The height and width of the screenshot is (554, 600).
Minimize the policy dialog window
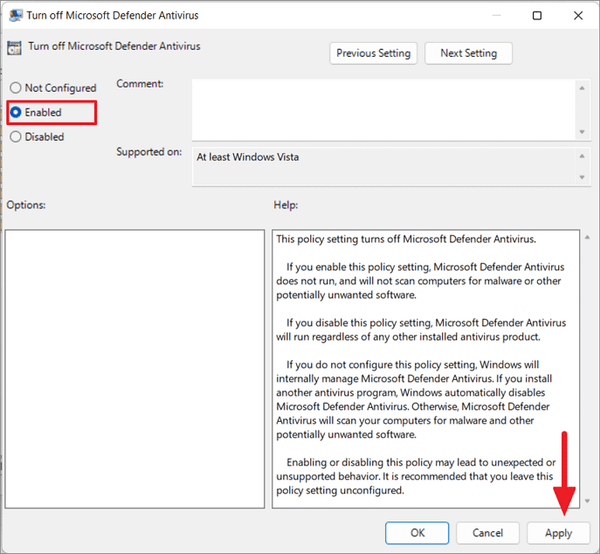point(496,16)
